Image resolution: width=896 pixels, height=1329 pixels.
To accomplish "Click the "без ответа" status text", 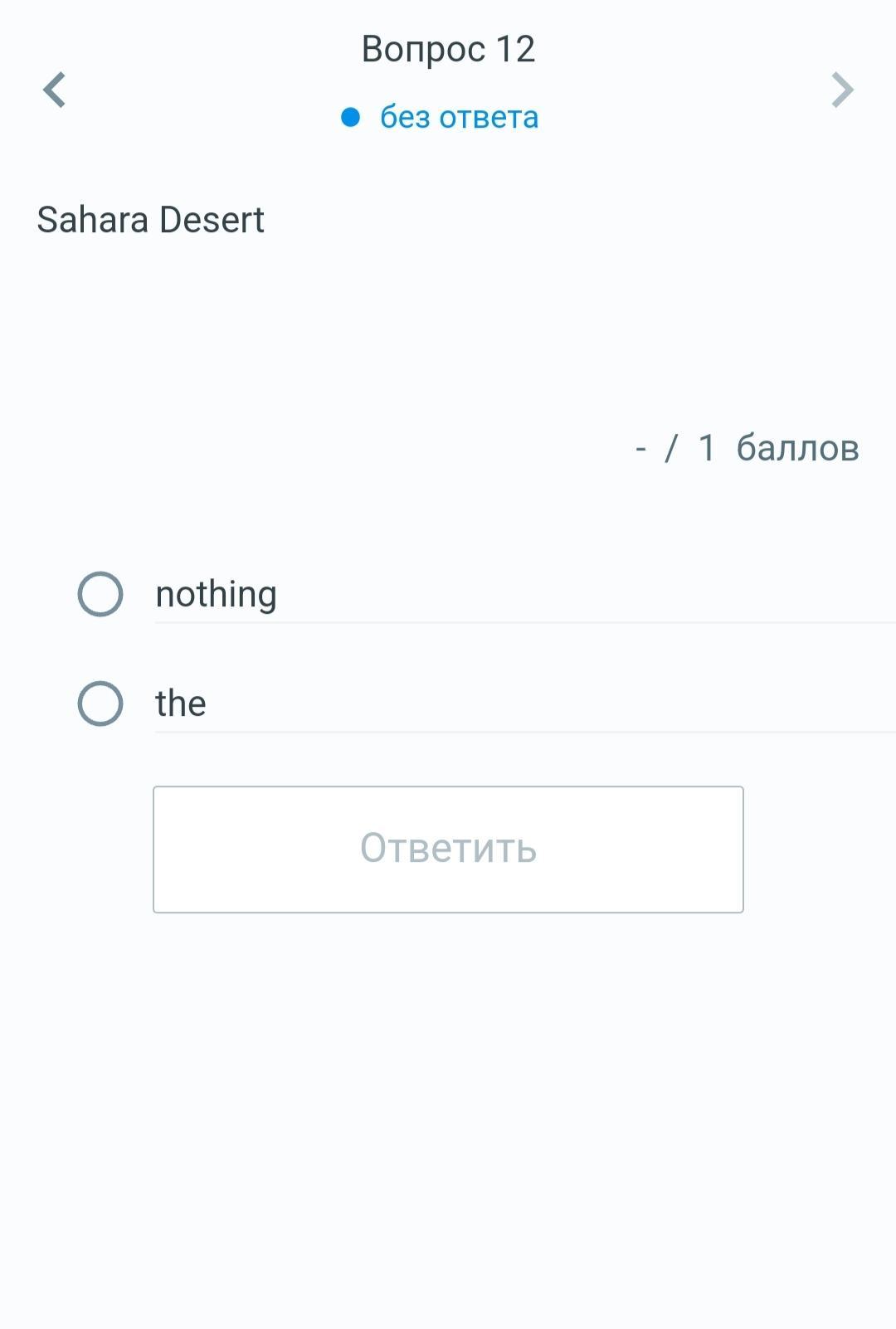I will [x=459, y=118].
